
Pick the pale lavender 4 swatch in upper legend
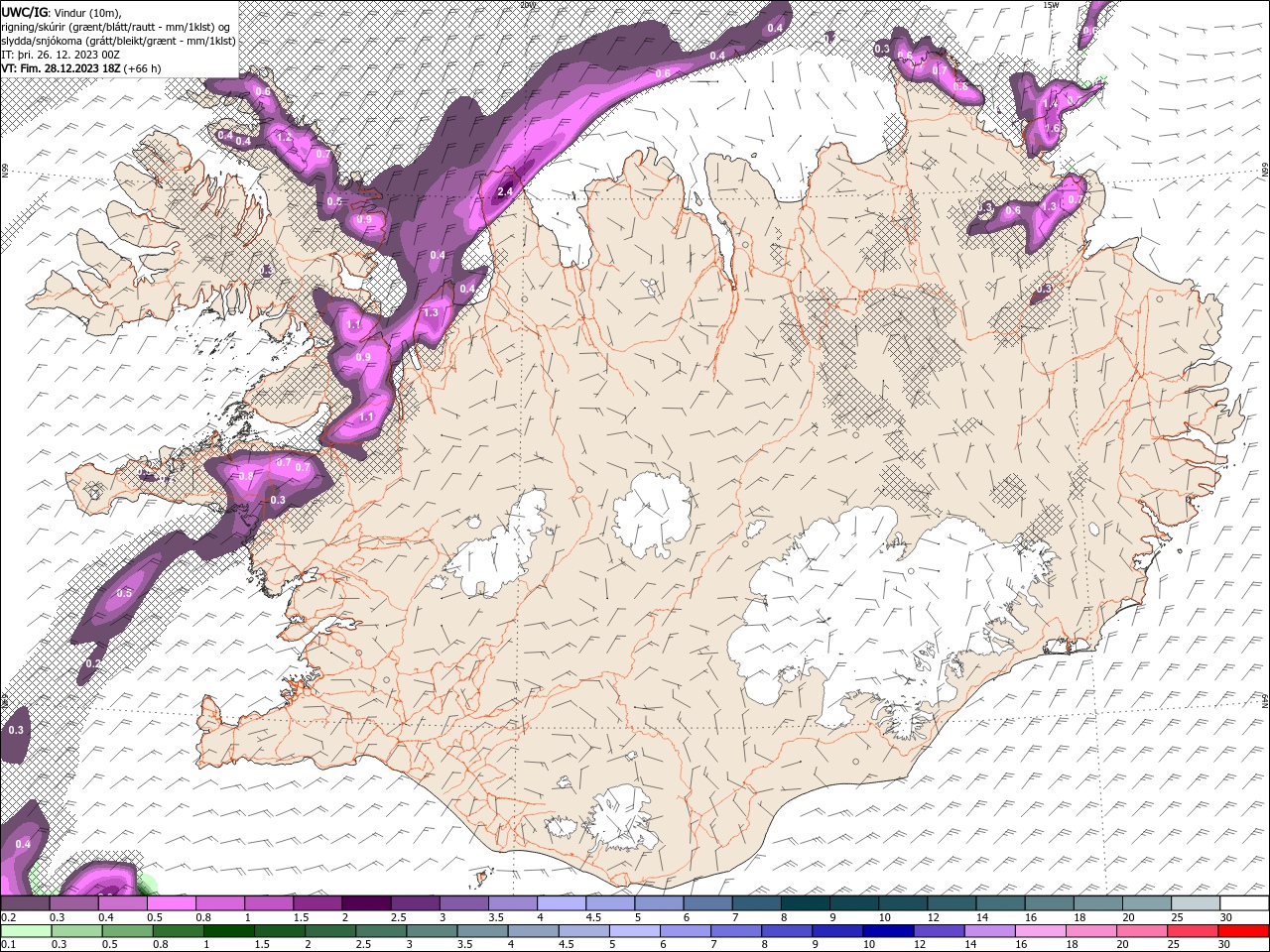562,903
